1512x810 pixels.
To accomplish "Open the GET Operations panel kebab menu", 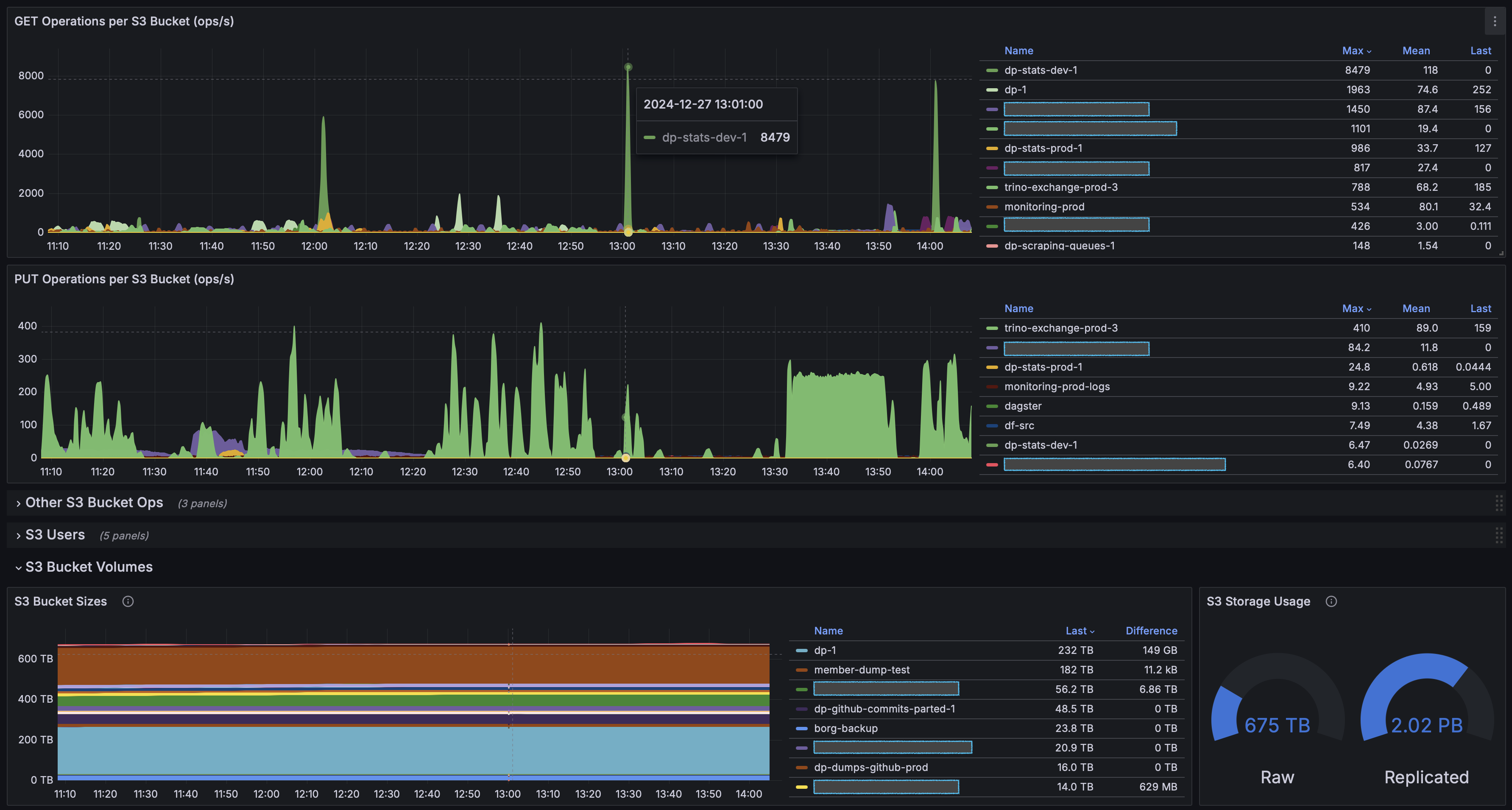I will click(1494, 22).
